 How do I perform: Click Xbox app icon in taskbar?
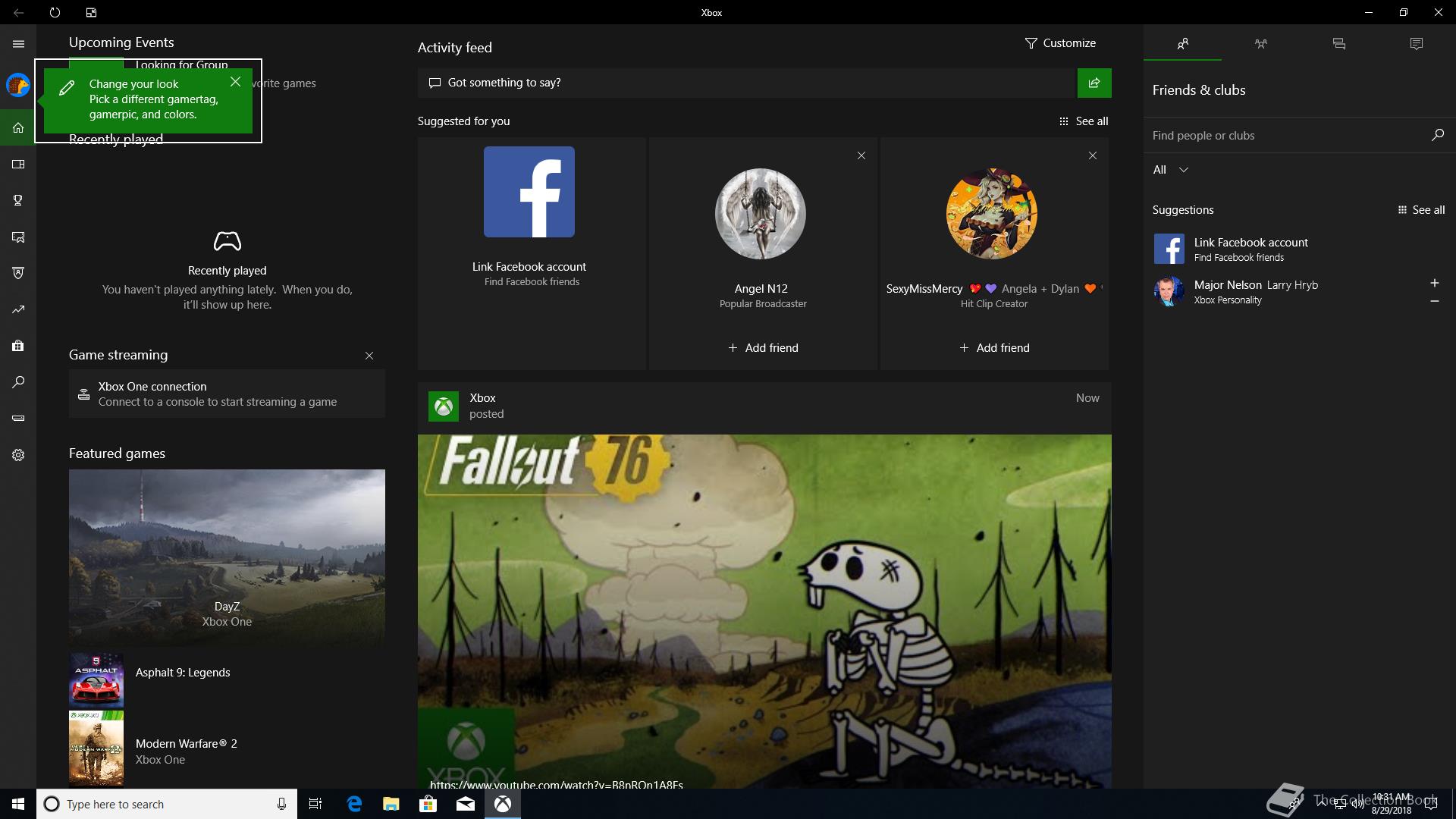pyautogui.click(x=503, y=804)
